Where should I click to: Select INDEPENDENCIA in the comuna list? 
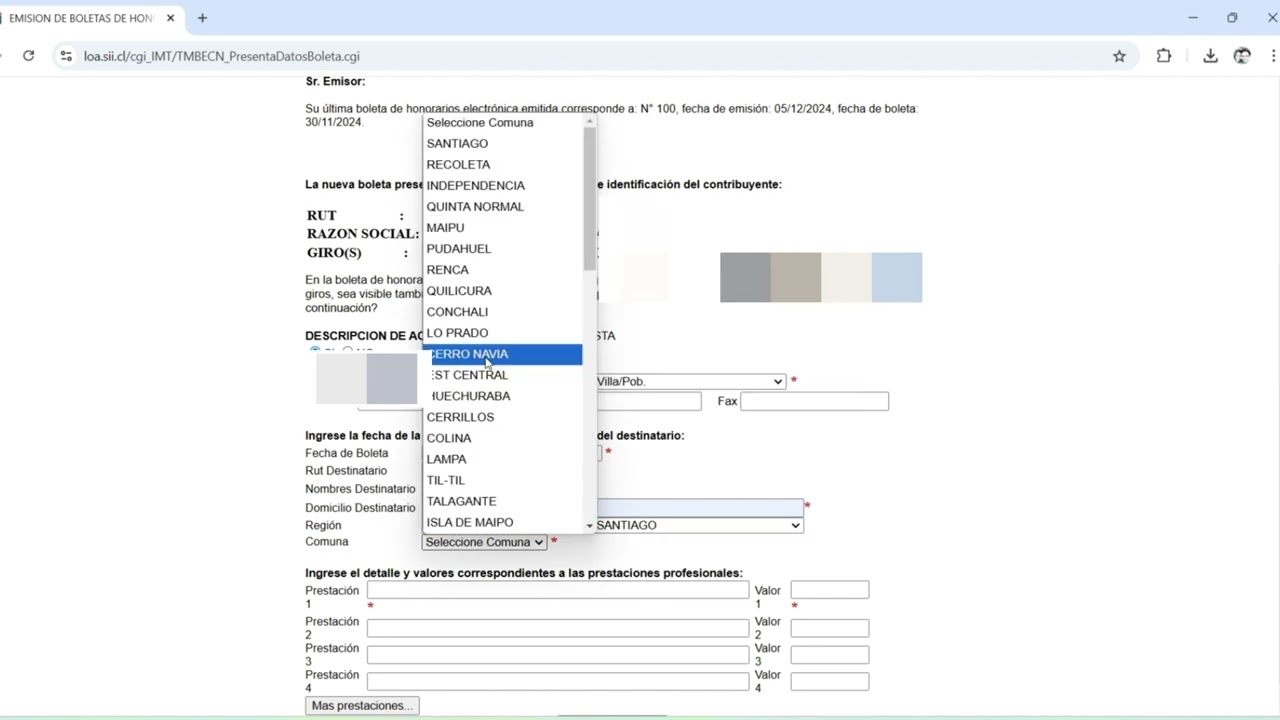pyautogui.click(x=503, y=185)
